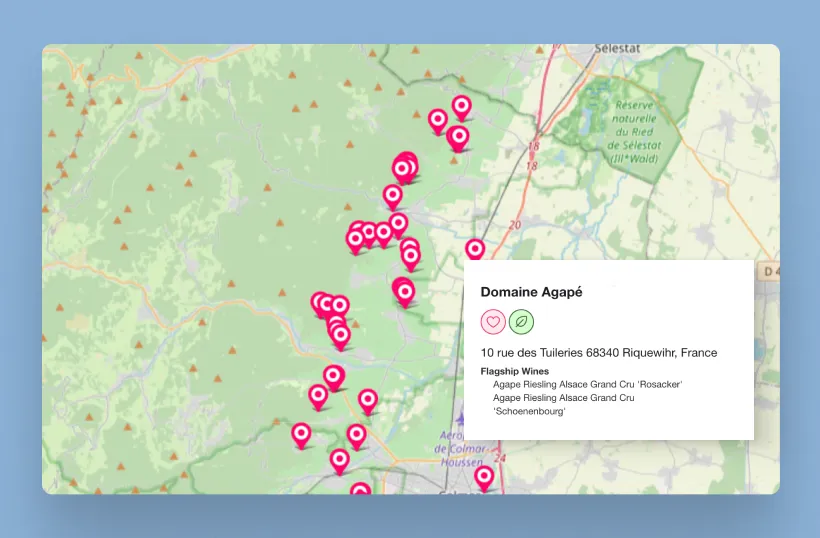The height and width of the screenshot is (538, 820).
Task: Click the leftmost winery pin on the map
Action: (x=301, y=433)
